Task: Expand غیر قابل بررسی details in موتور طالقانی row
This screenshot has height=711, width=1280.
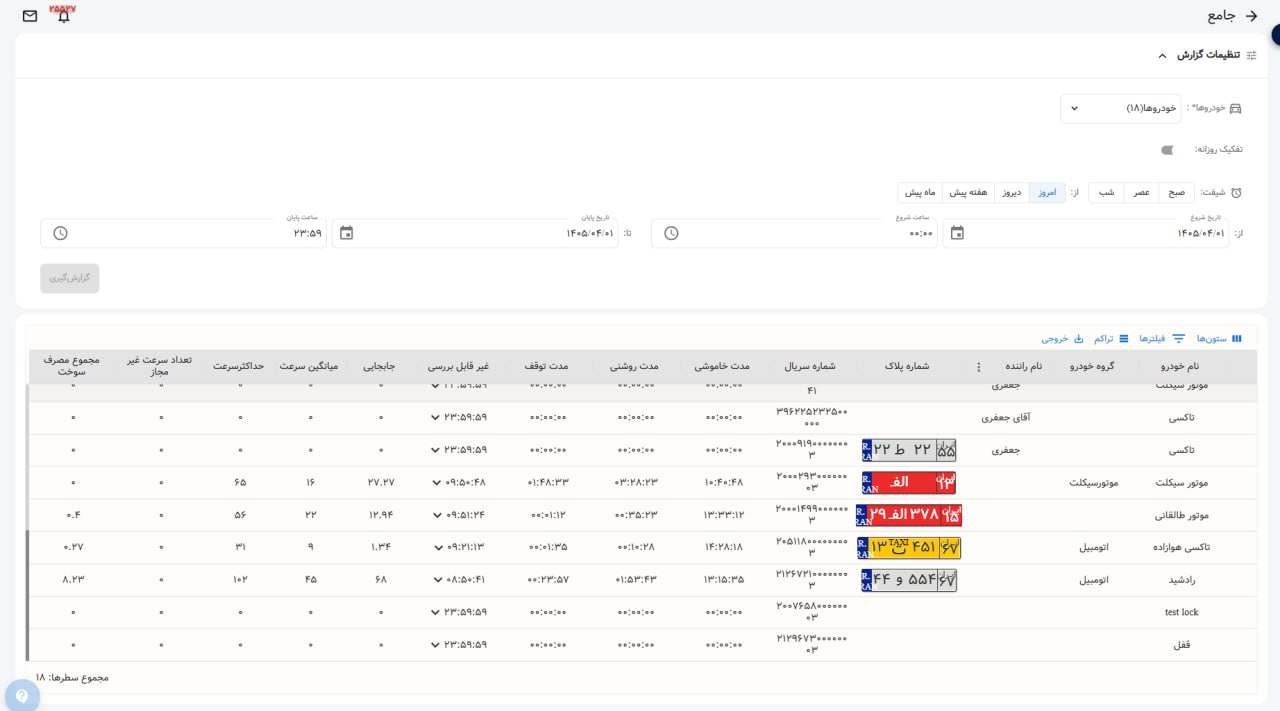Action: (x=436, y=515)
